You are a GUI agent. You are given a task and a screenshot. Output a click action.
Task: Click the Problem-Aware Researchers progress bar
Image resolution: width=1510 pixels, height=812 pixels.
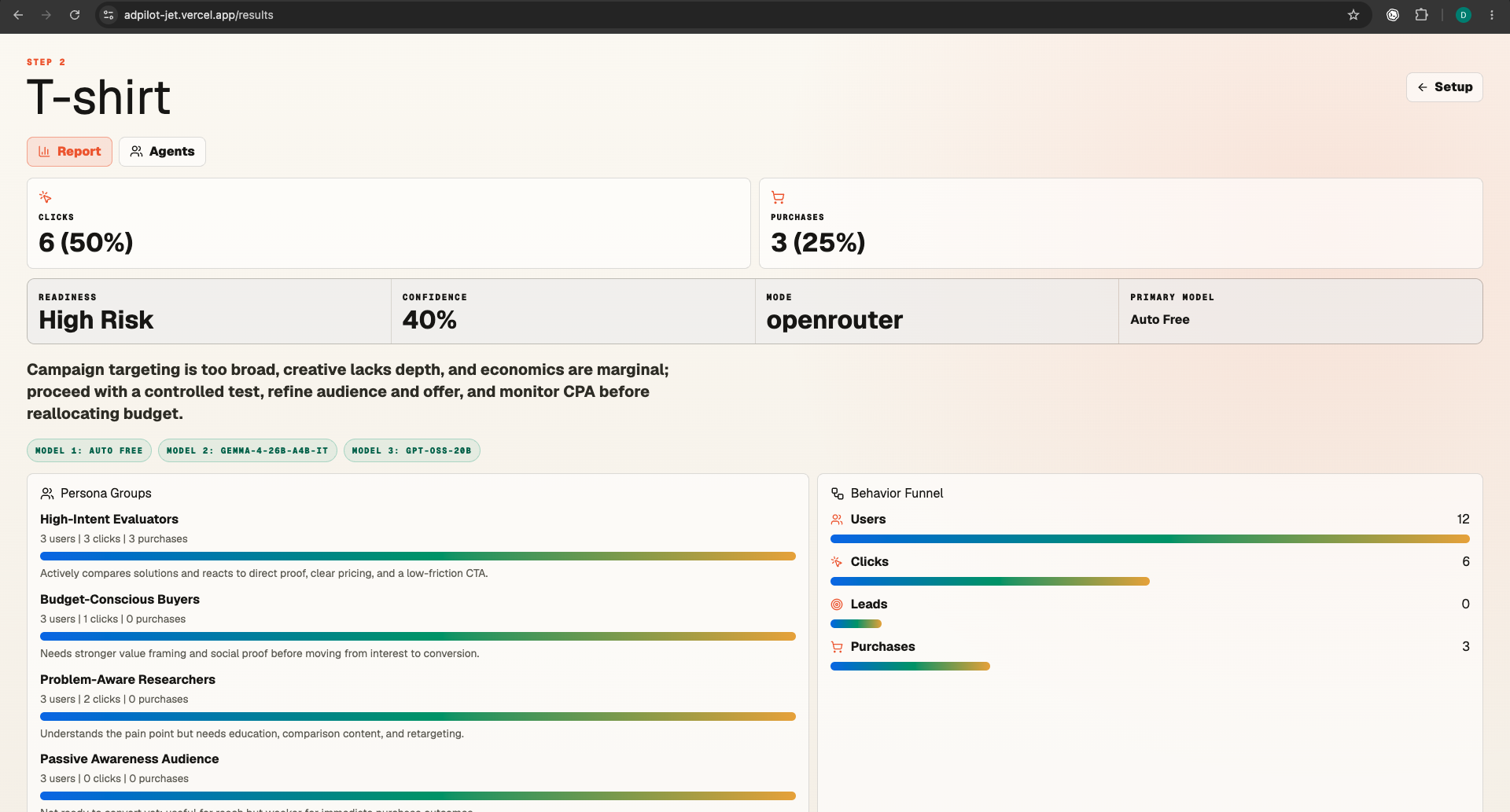[418, 716]
